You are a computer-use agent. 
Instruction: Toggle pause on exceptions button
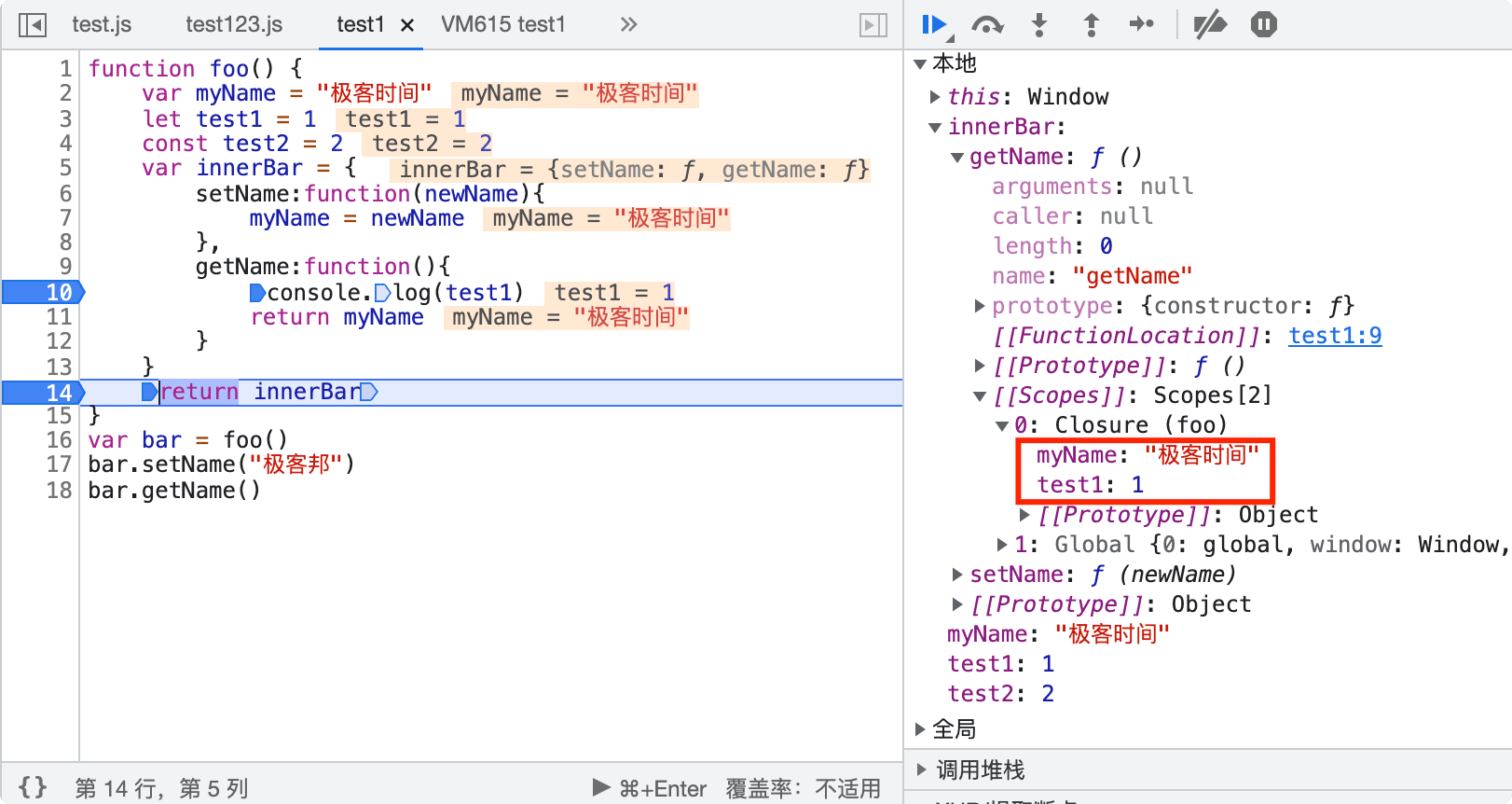click(x=1263, y=25)
